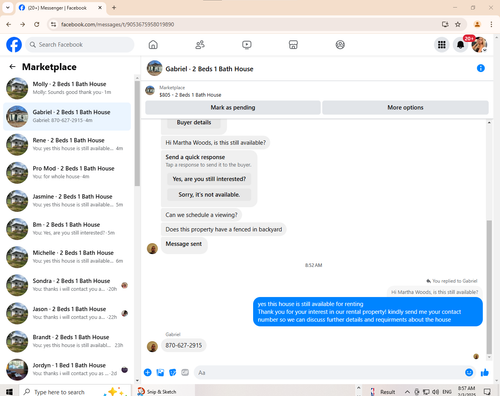Viewport: 500px width, 396px height.
Task: Show hidden system tray icons
Action: (x=407, y=392)
